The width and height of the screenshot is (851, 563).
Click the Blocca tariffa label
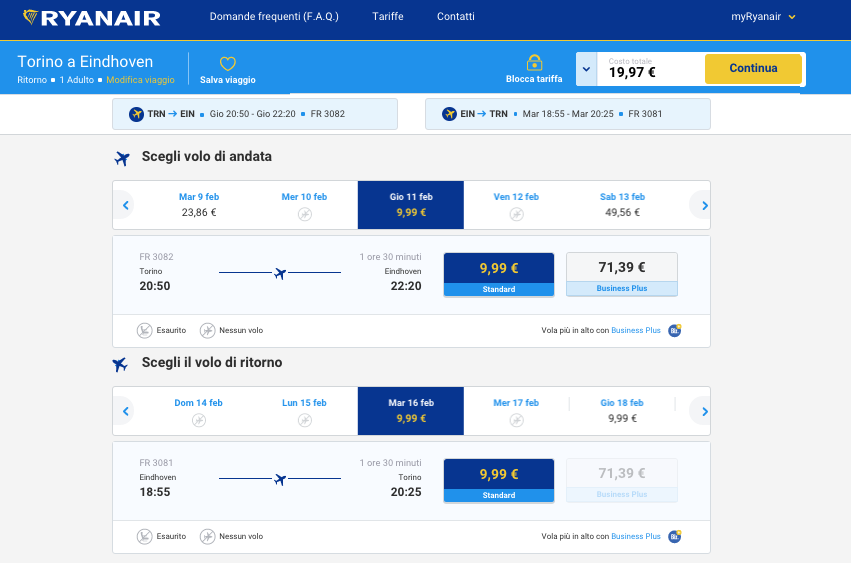coord(534,79)
